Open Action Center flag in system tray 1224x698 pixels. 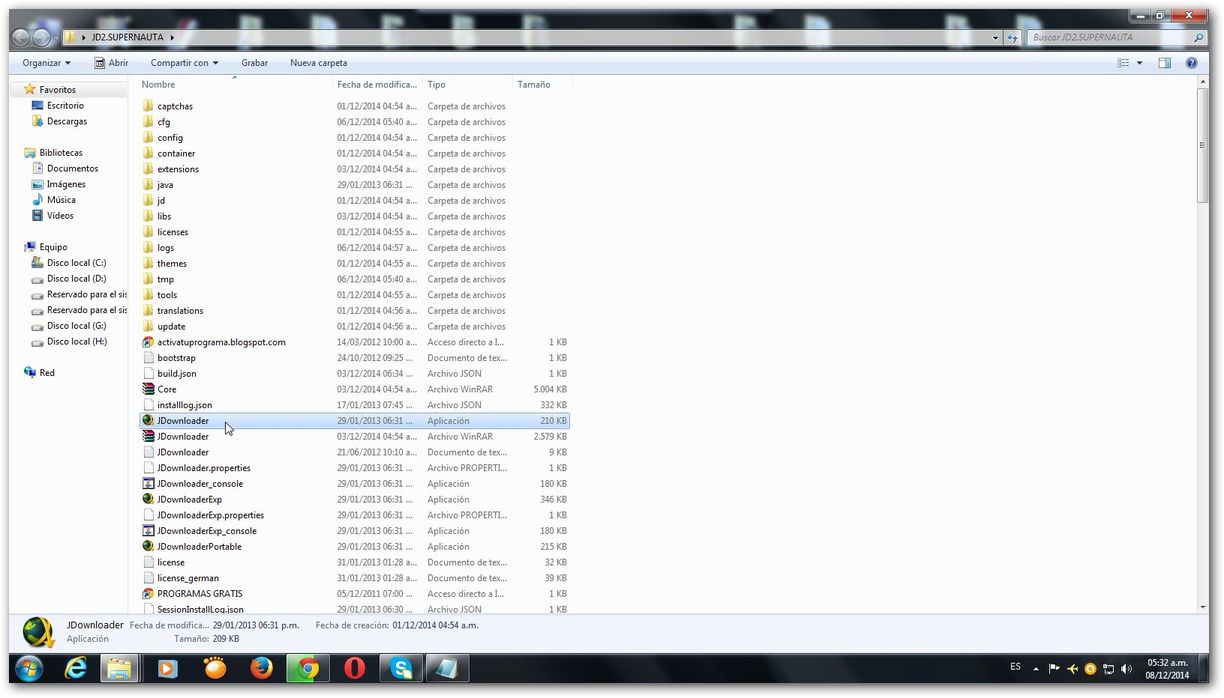click(1054, 668)
